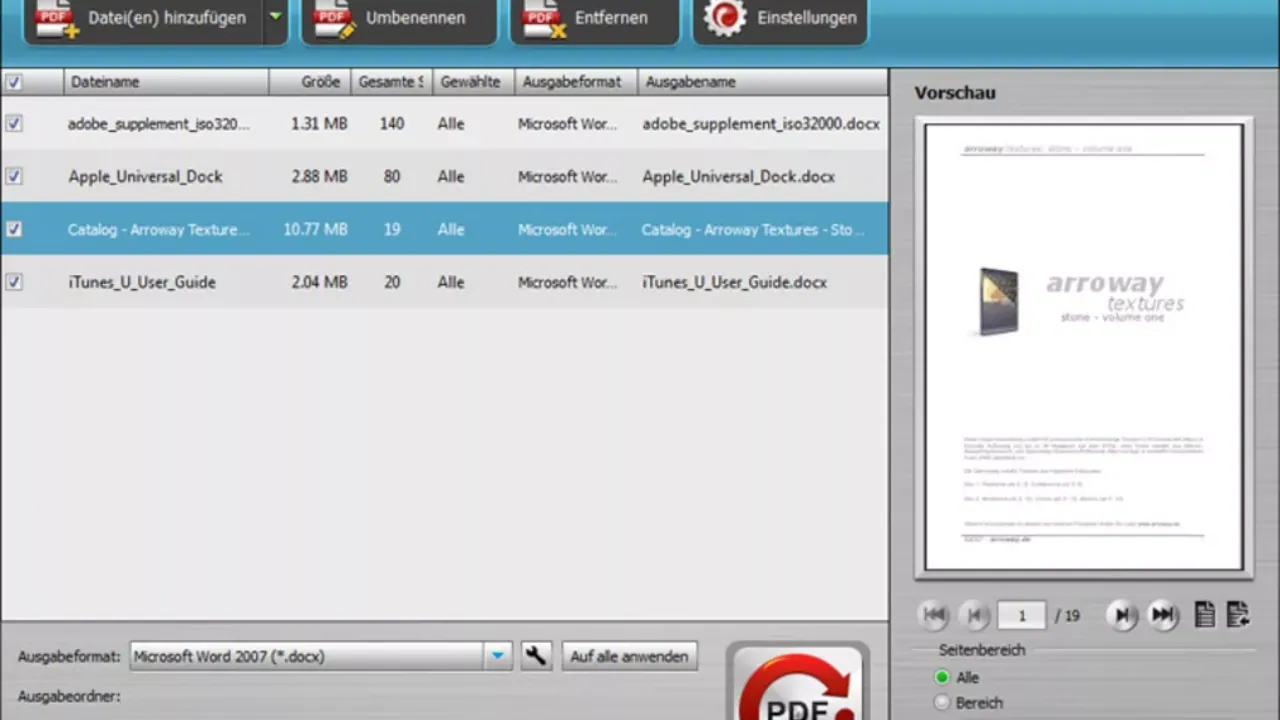1280x720 pixels.
Task: Open output format cell of Apple_Universal_Dock row
Action: click(x=568, y=177)
